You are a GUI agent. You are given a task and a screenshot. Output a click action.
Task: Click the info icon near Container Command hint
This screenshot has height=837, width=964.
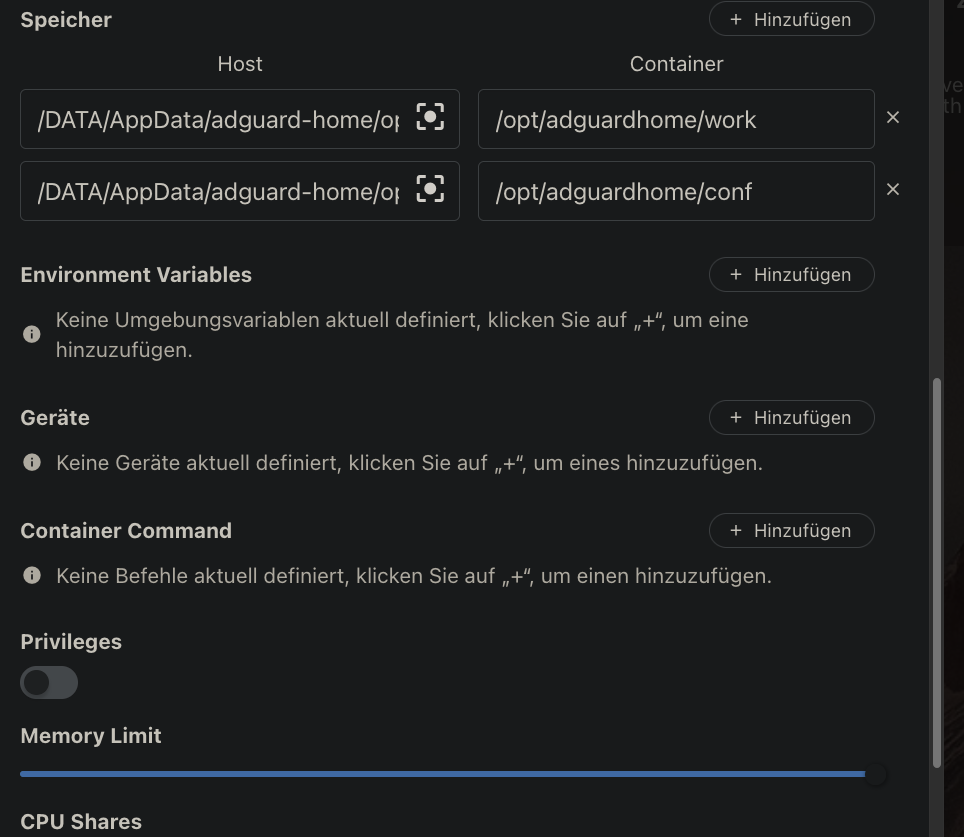pyautogui.click(x=31, y=575)
